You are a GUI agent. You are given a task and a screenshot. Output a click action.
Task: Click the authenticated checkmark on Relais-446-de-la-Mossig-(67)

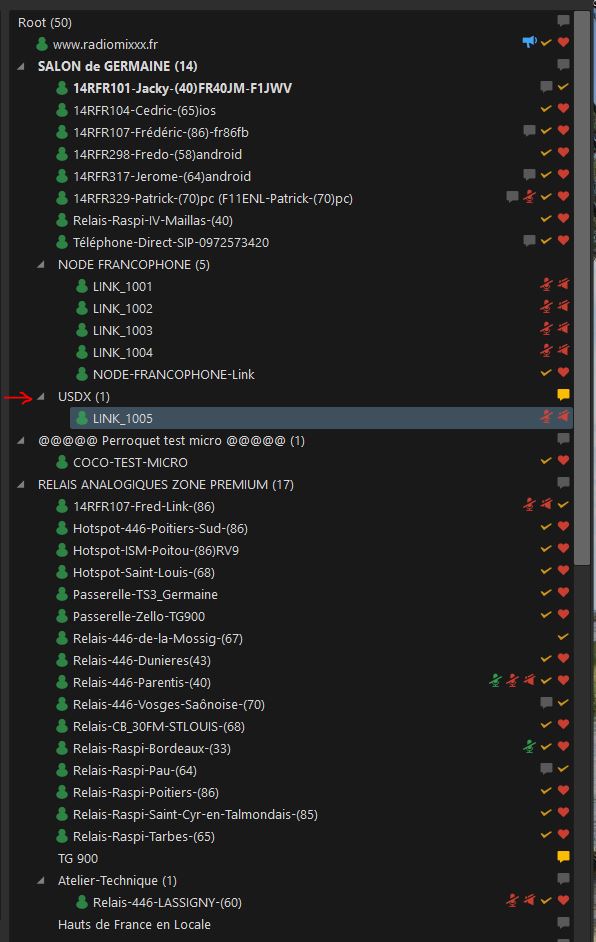[x=563, y=637]
